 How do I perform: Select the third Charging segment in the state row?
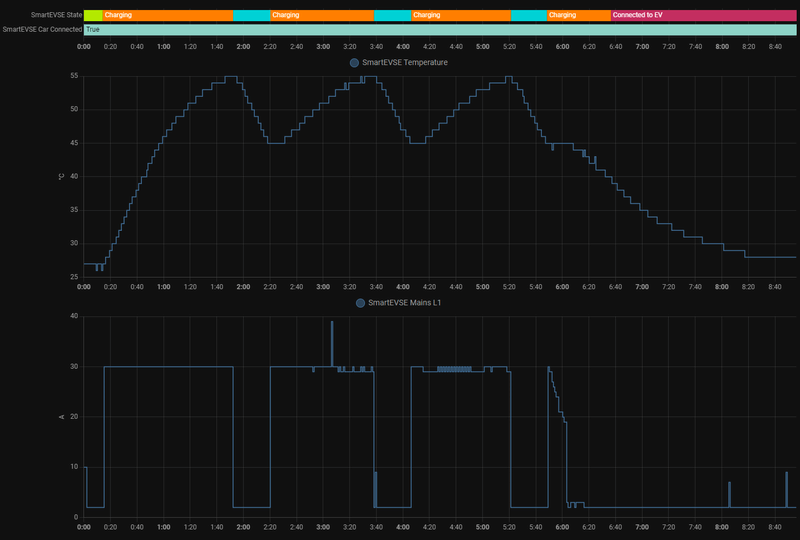click(x=461, y=15)
